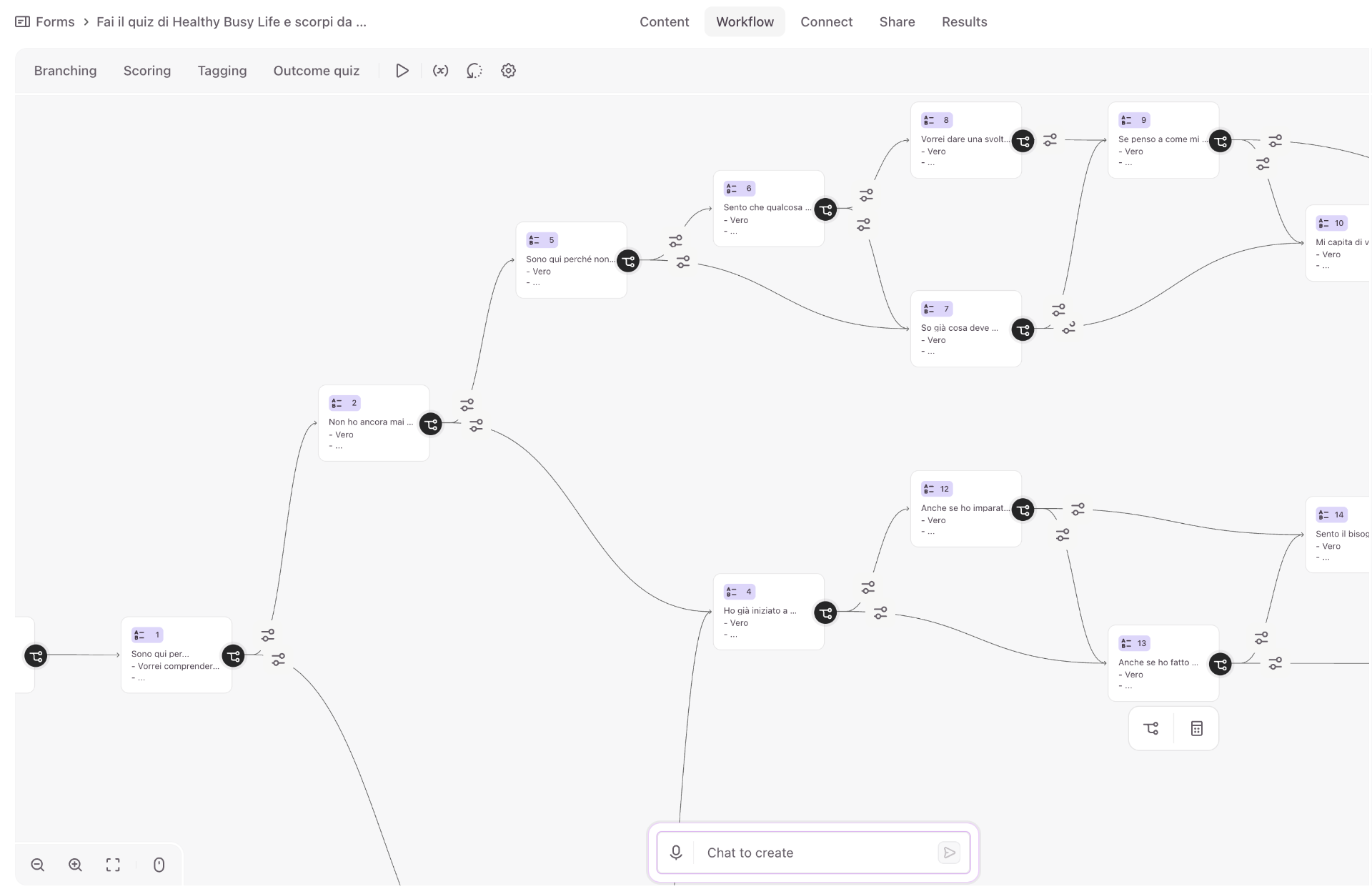1372x894 pixels.
Task: Open Branching workflow option
Action: point(65,71)
